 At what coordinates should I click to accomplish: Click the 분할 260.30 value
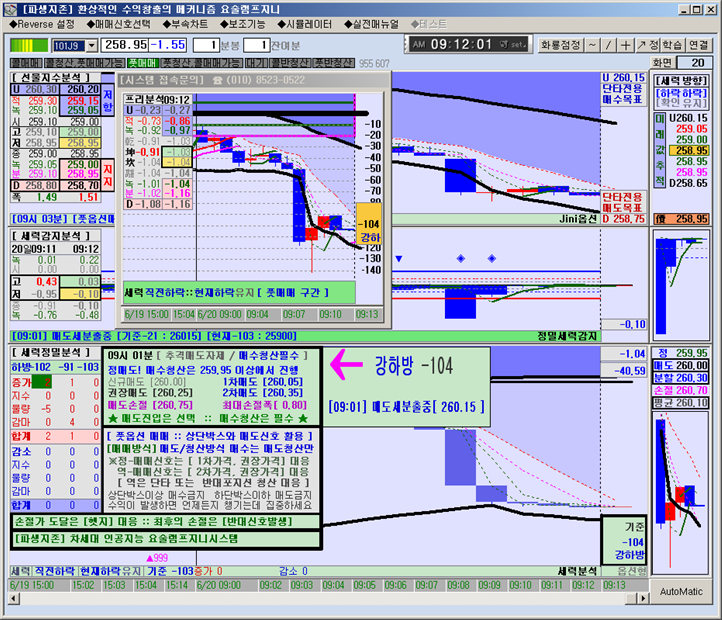(681, 378)
